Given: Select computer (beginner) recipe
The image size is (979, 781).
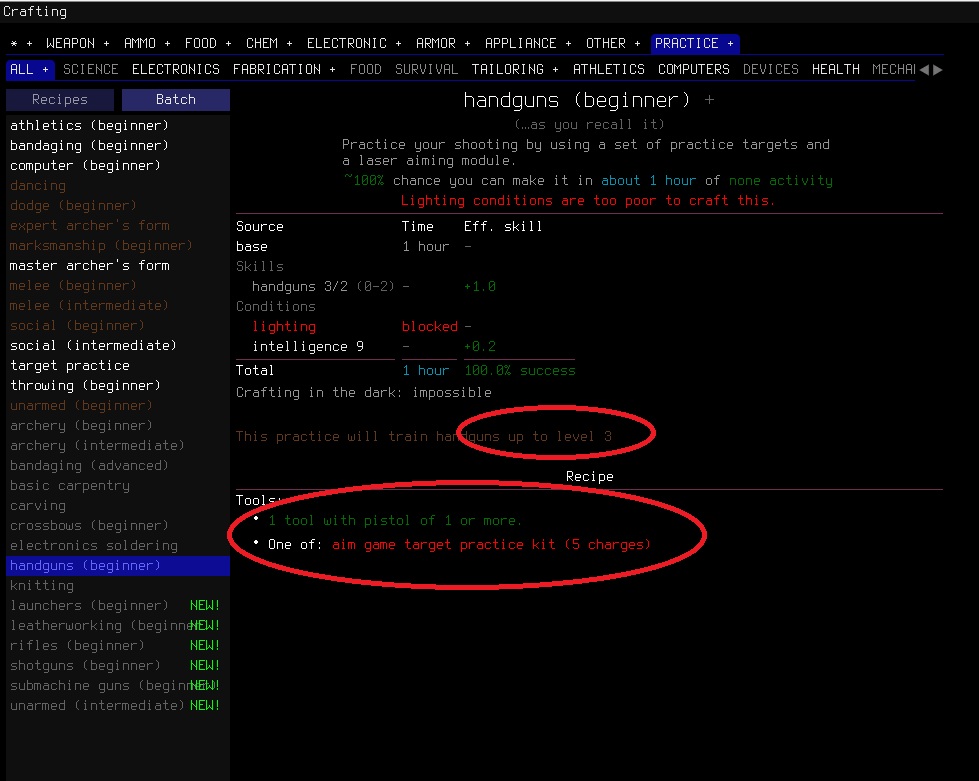Looking at the screenshot, I should click(x=118, y=165).
